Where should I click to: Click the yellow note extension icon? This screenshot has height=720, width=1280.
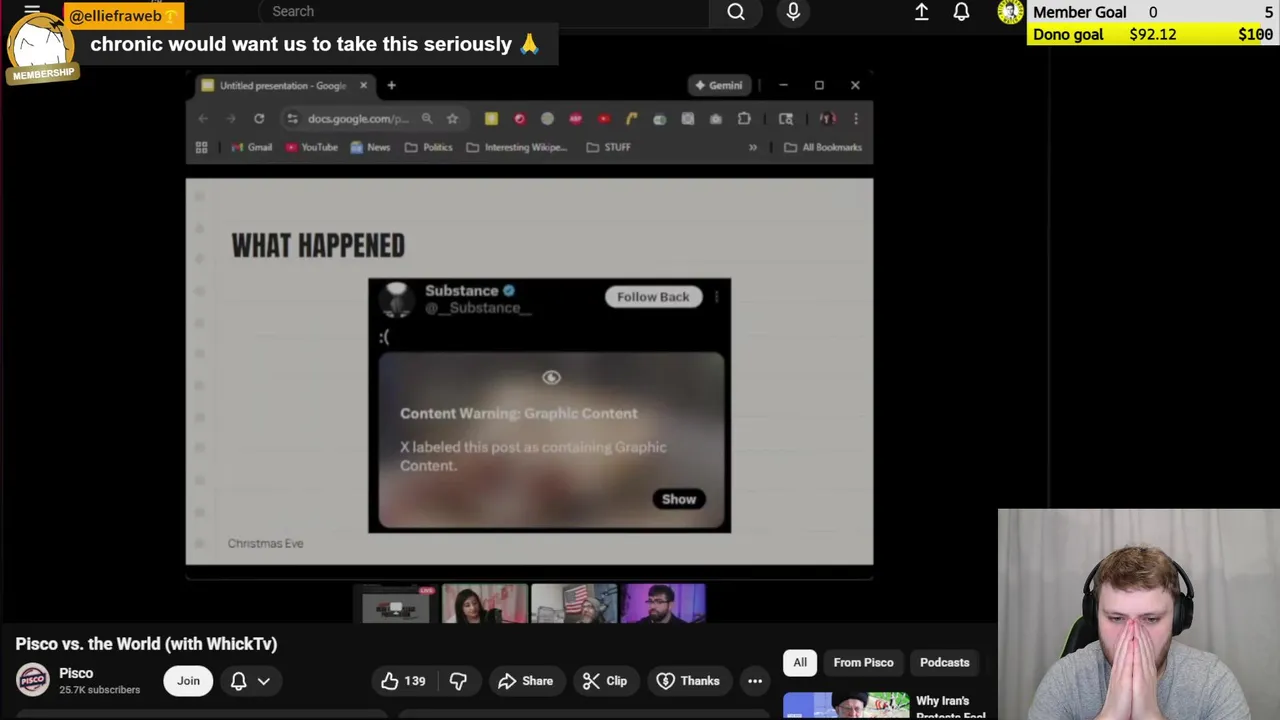click(x=491, y=119)
